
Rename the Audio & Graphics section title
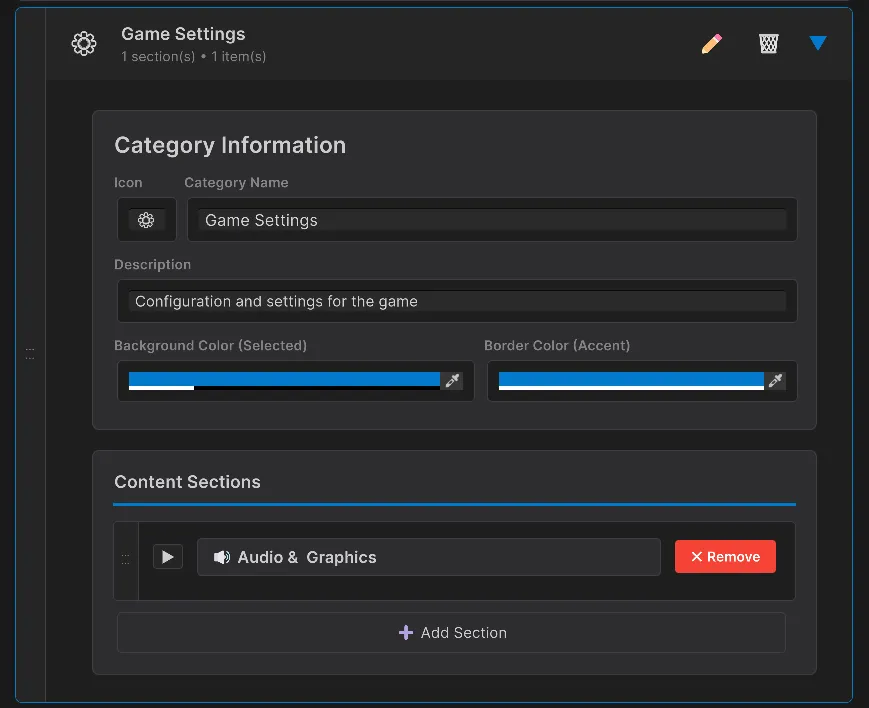point(430,557)
